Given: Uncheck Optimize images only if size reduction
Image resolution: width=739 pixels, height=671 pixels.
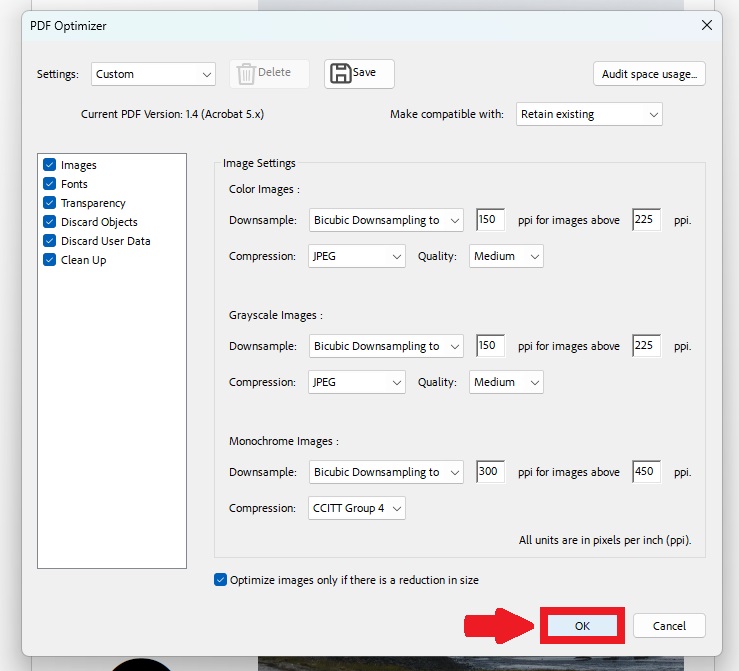Looking at the screenshot, I should (220, 580).
